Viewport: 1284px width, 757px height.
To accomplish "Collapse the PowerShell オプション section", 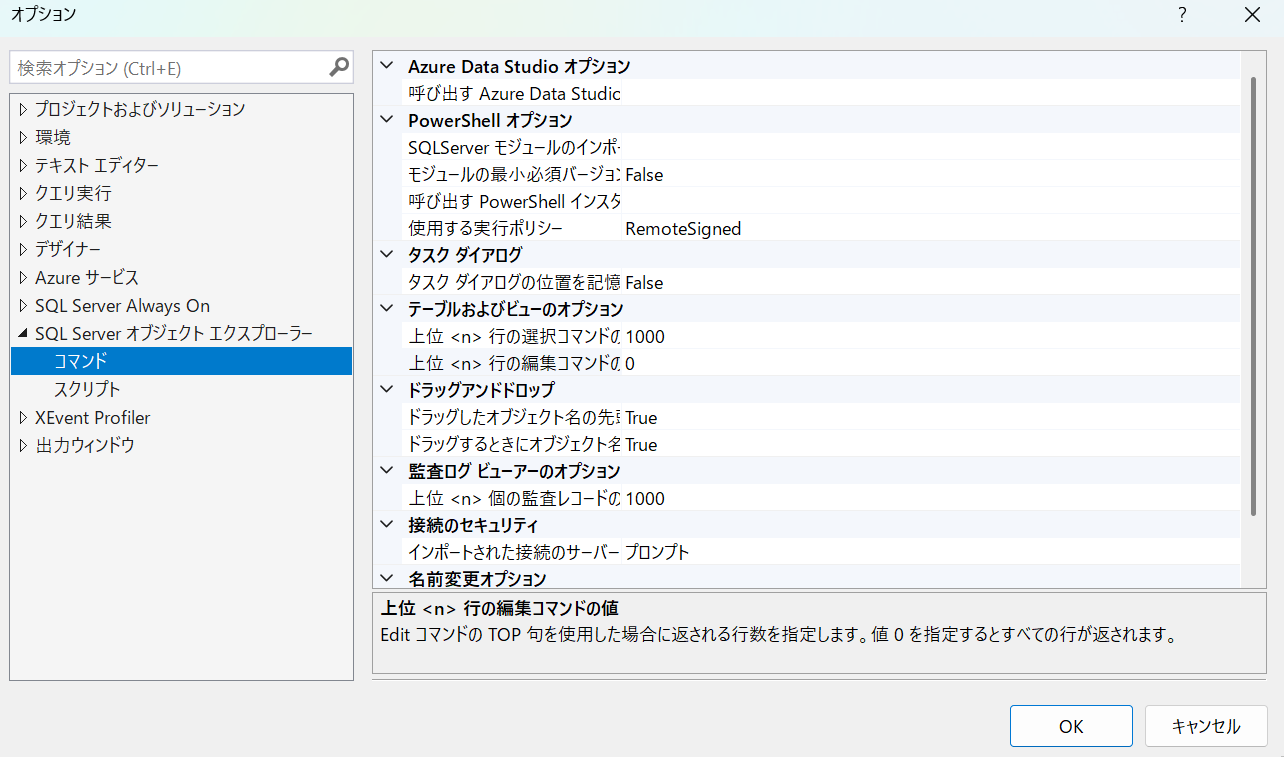I will (387, 120).
